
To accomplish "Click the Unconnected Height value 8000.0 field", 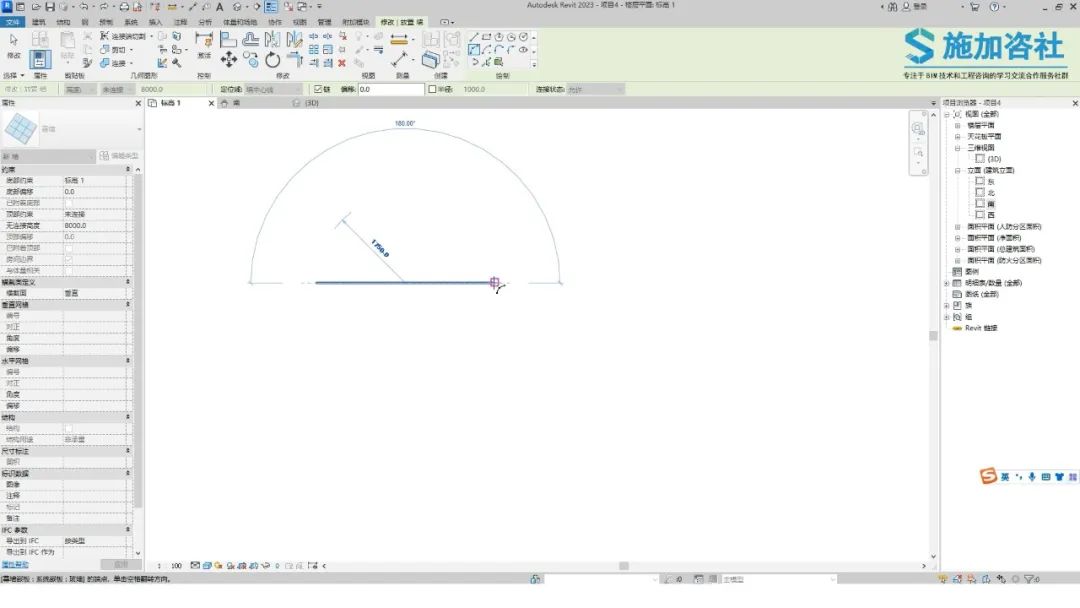I will (94, 226).
